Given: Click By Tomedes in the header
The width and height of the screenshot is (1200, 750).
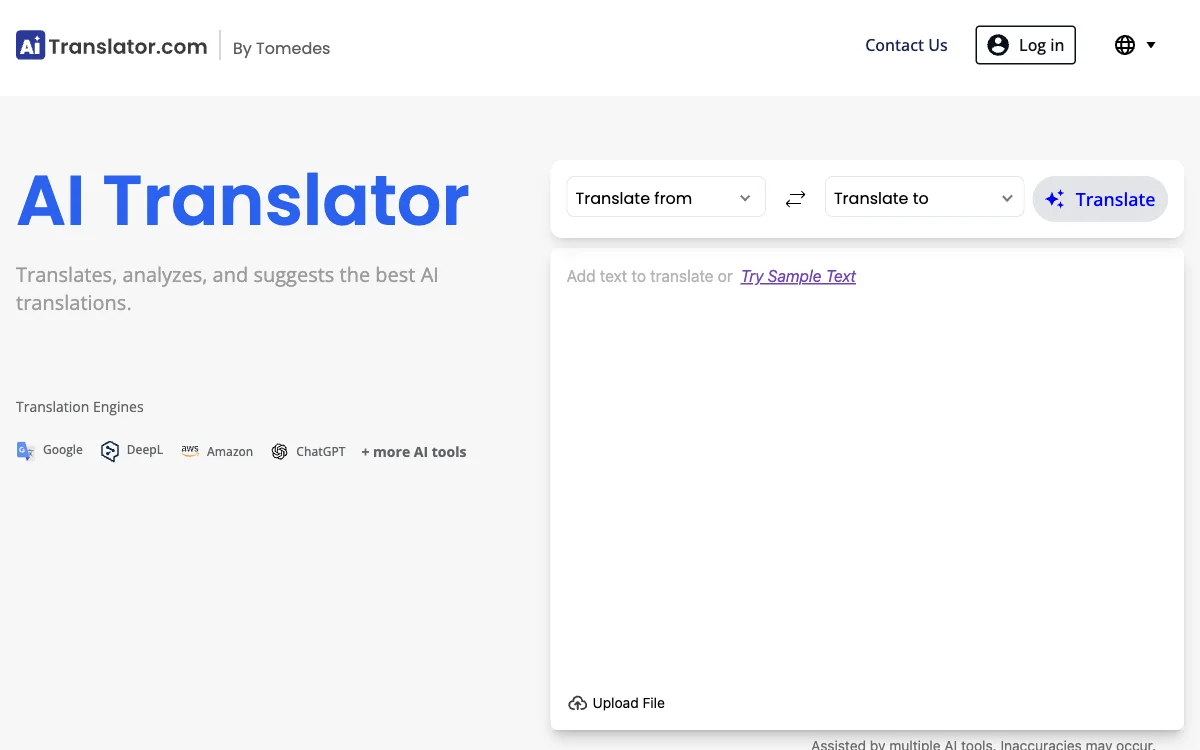Looking at the screenshot, I should (x=281, y=48).
